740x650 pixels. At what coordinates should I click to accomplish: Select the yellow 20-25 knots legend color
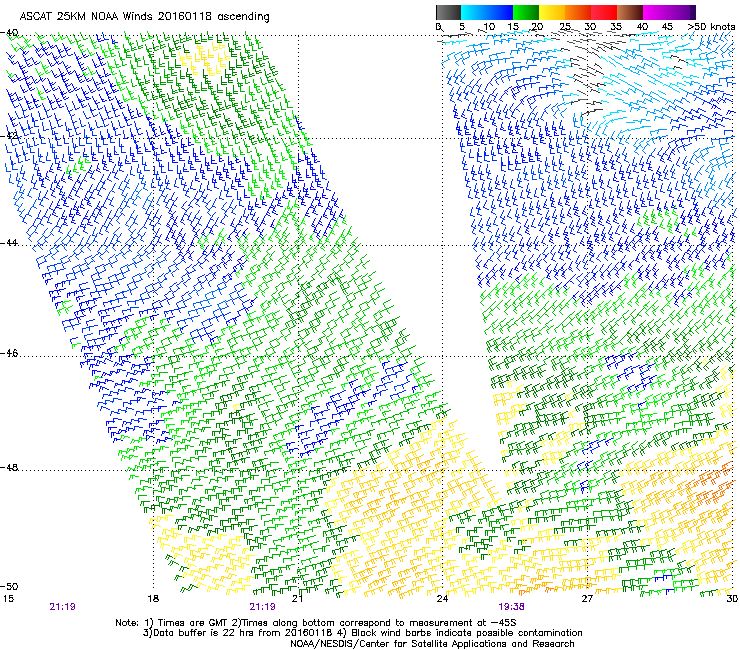[552, 12]
